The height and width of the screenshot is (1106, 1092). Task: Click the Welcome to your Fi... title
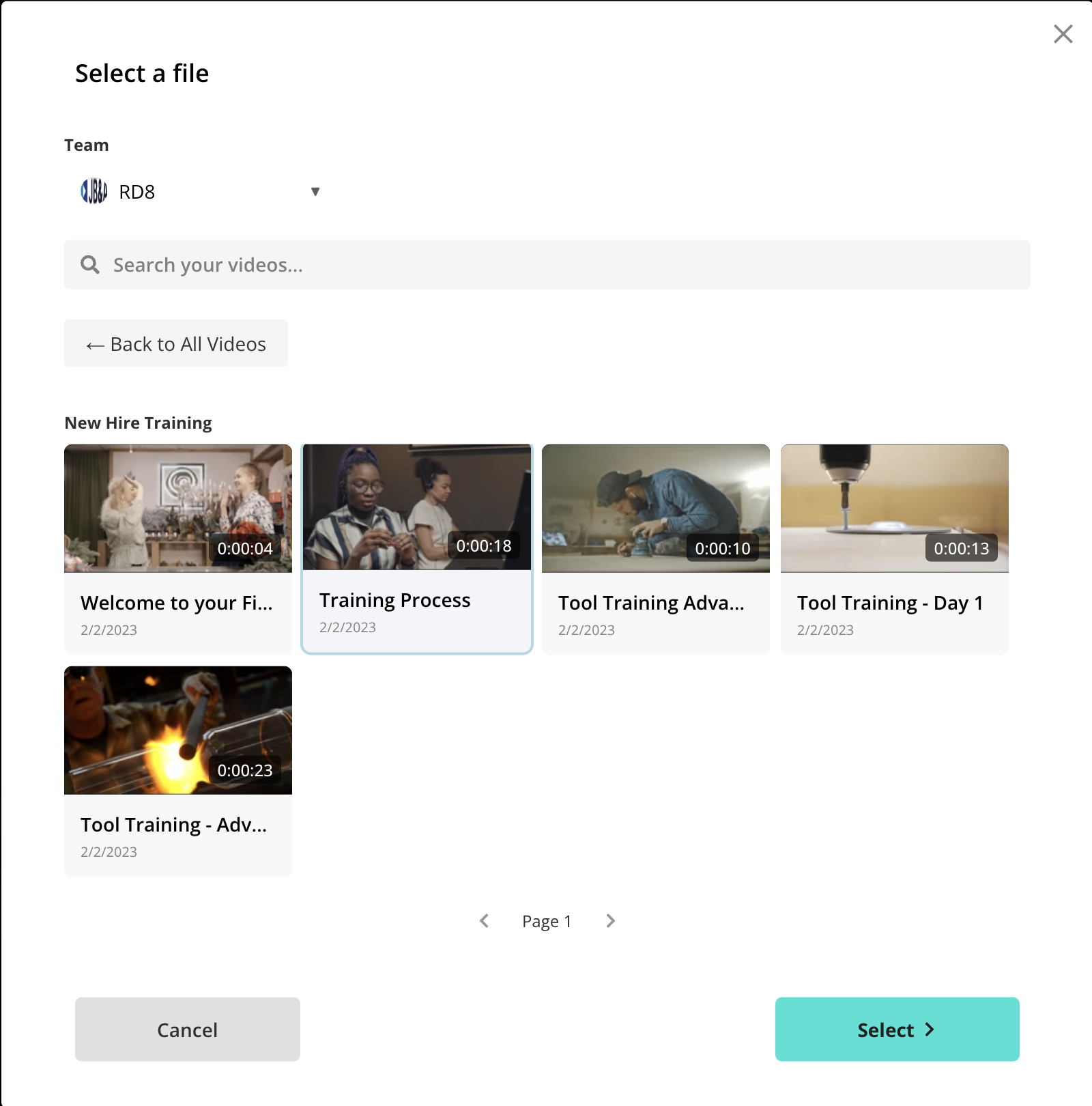coord(176,603)
